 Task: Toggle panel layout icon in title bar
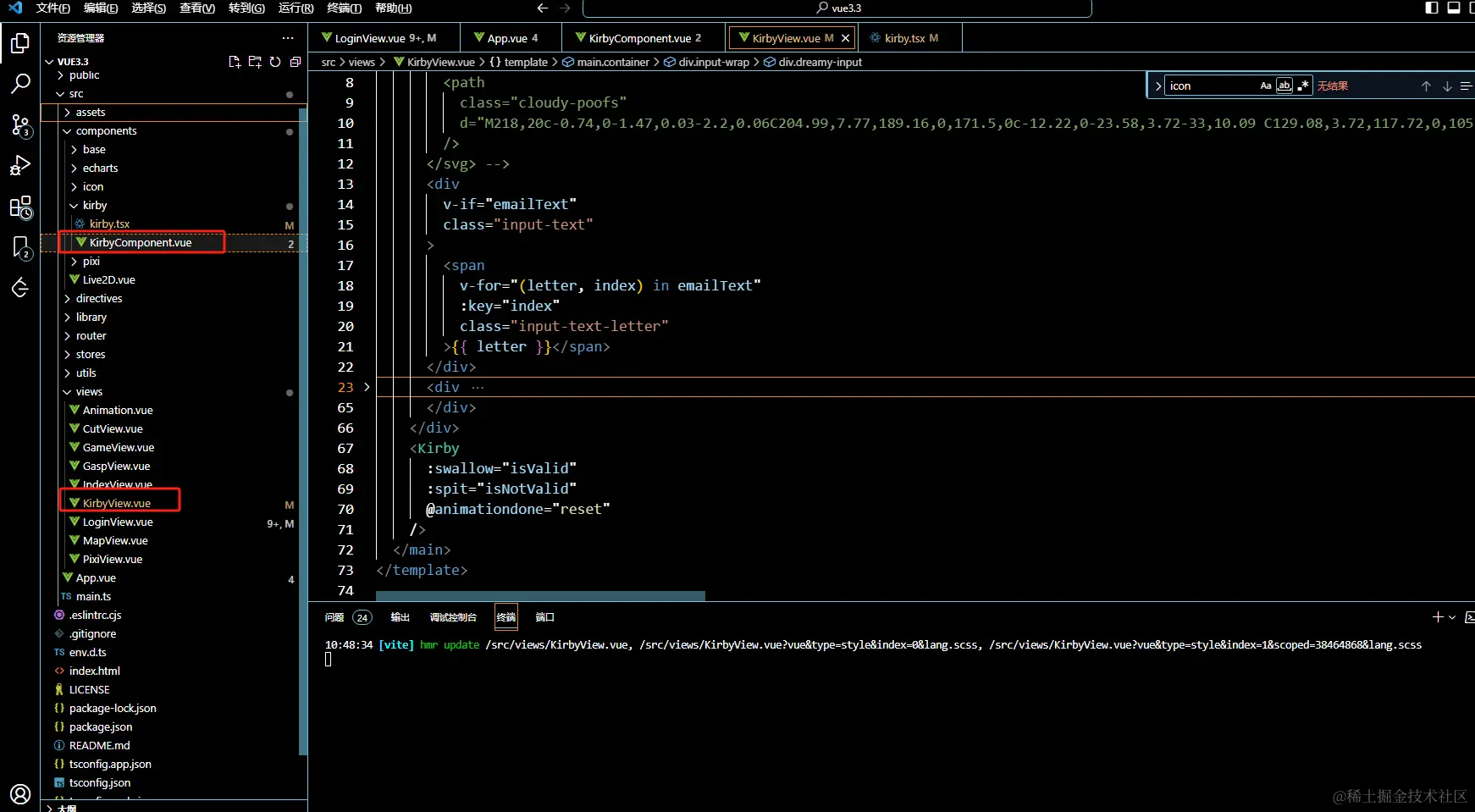click(1454, 8)
